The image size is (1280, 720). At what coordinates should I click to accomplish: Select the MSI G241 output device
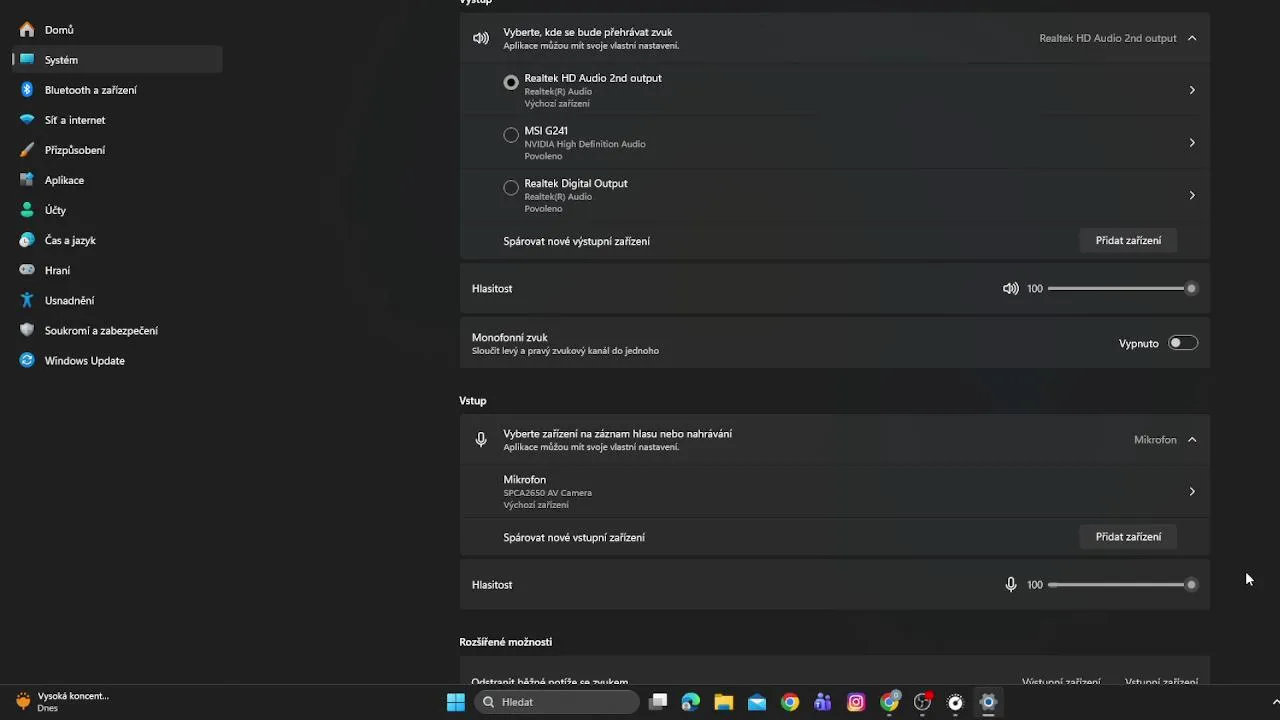pos(511,135)
